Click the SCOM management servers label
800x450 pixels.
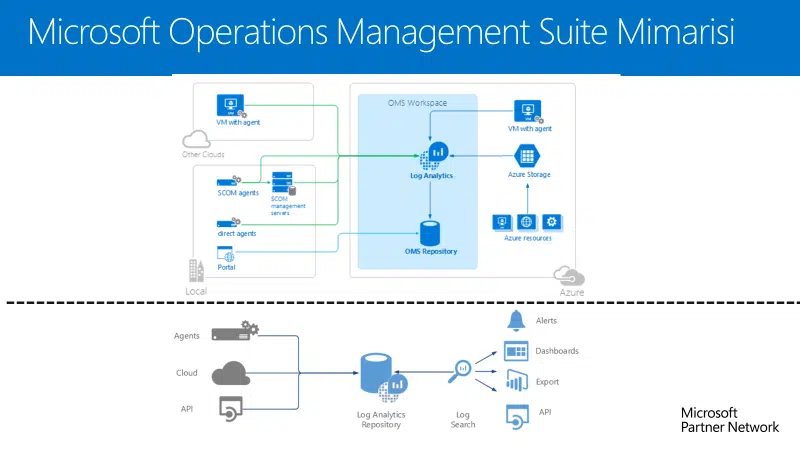tap(288, 206)
